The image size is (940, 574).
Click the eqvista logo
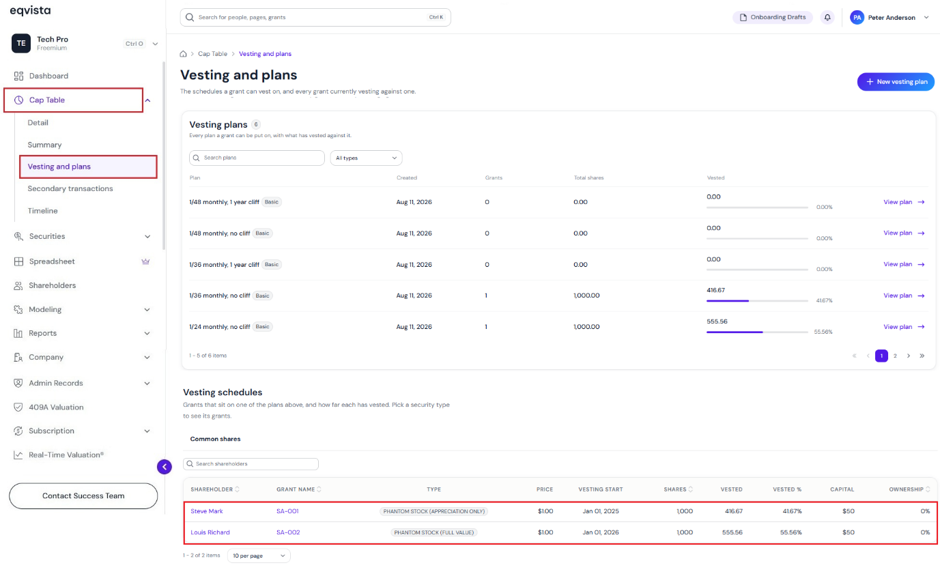[31, 10]
